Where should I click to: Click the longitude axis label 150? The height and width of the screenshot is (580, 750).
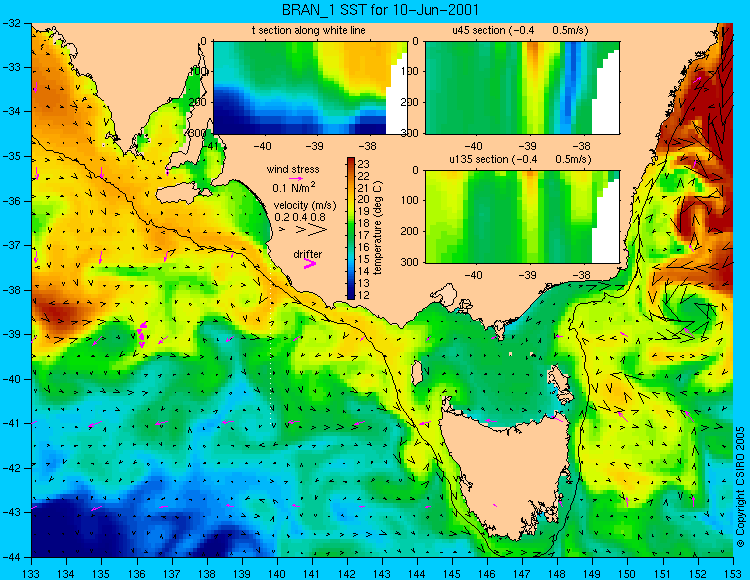[x=628, y=574]
